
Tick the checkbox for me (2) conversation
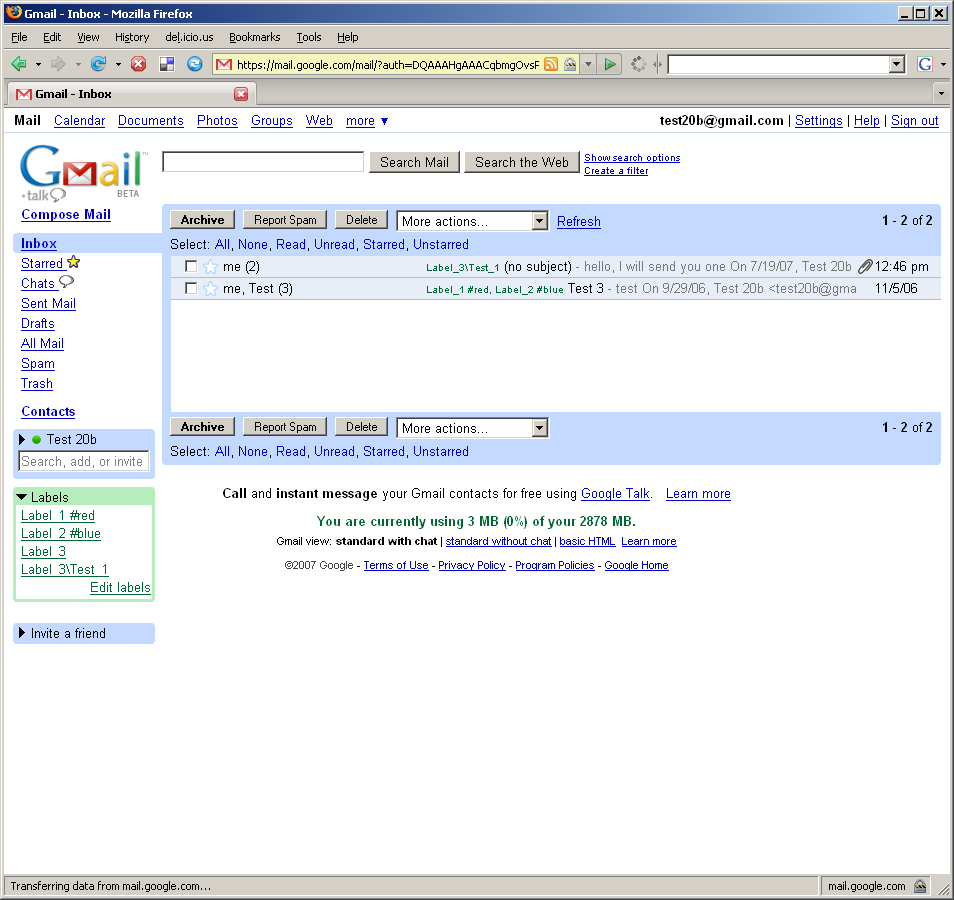[x=191, y=267]
